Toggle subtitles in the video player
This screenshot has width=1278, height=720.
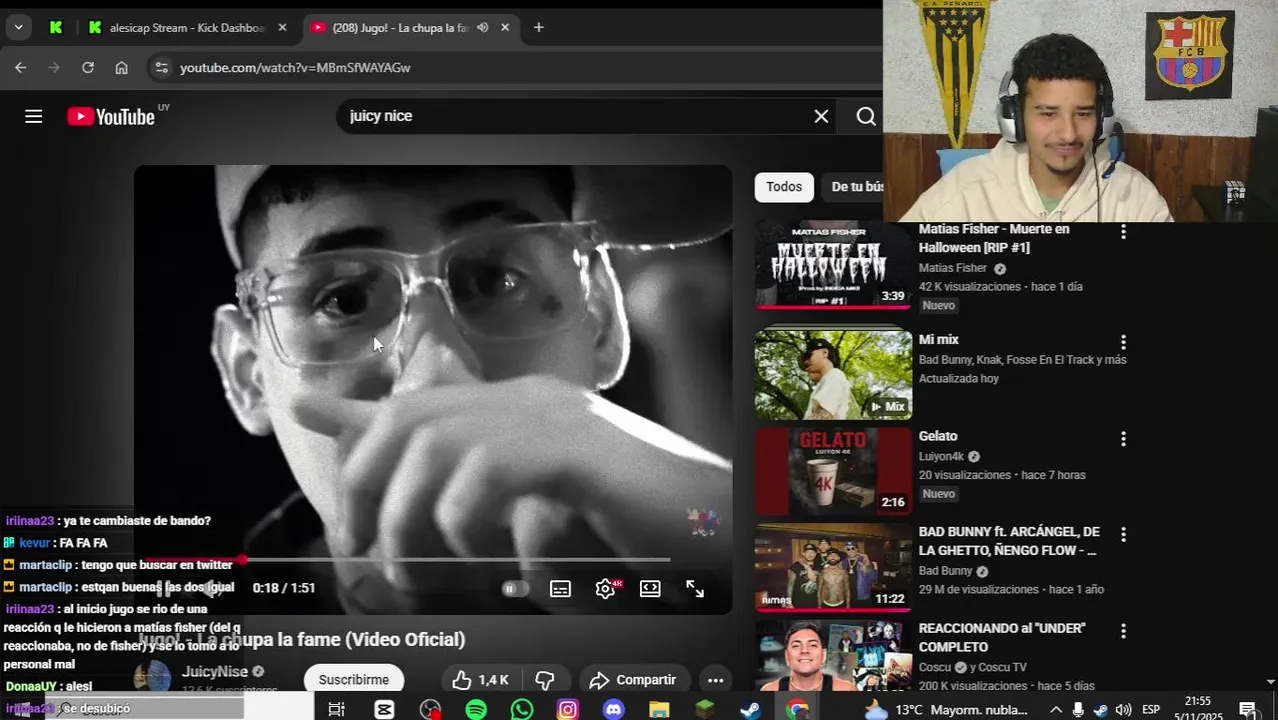click(560, 589)
